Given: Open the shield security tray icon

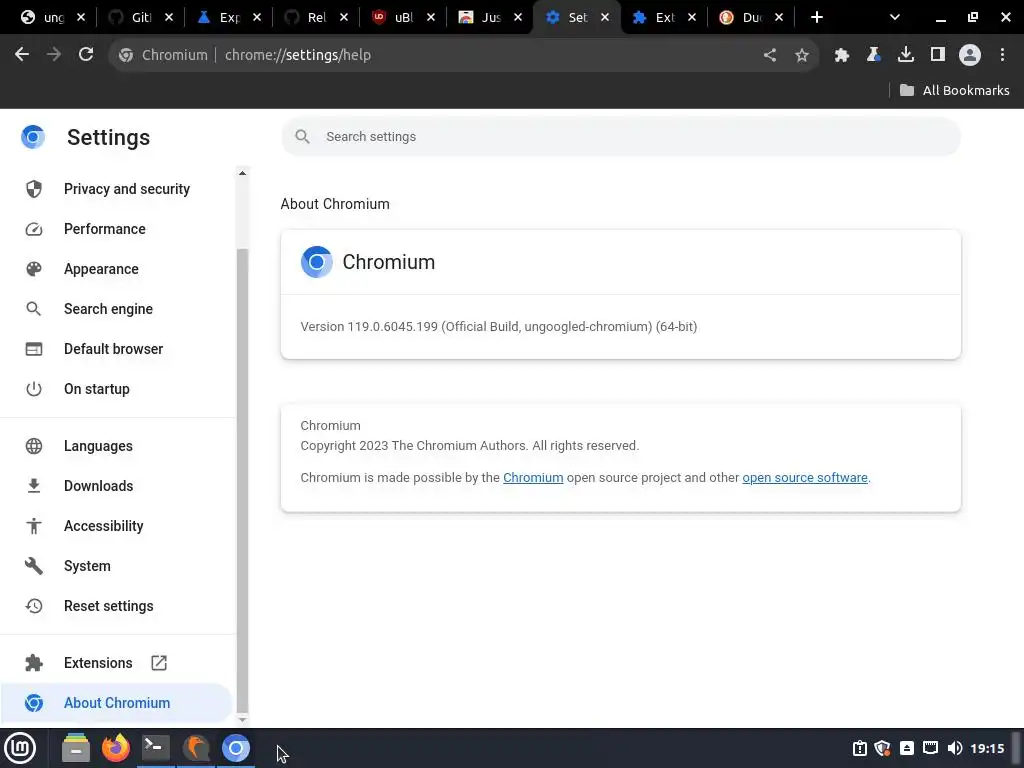Looking at the screenshot, I should (x=882, y=748).
